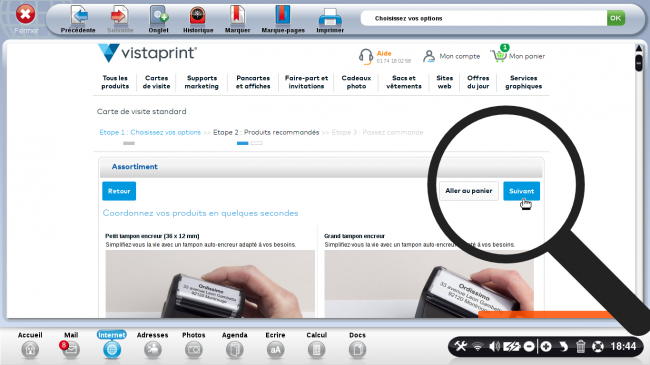Screen dimensions: 650x365
Task: Click the page vertical scrollbar handle
Action: pyautogui.click(x=639, y=63)
